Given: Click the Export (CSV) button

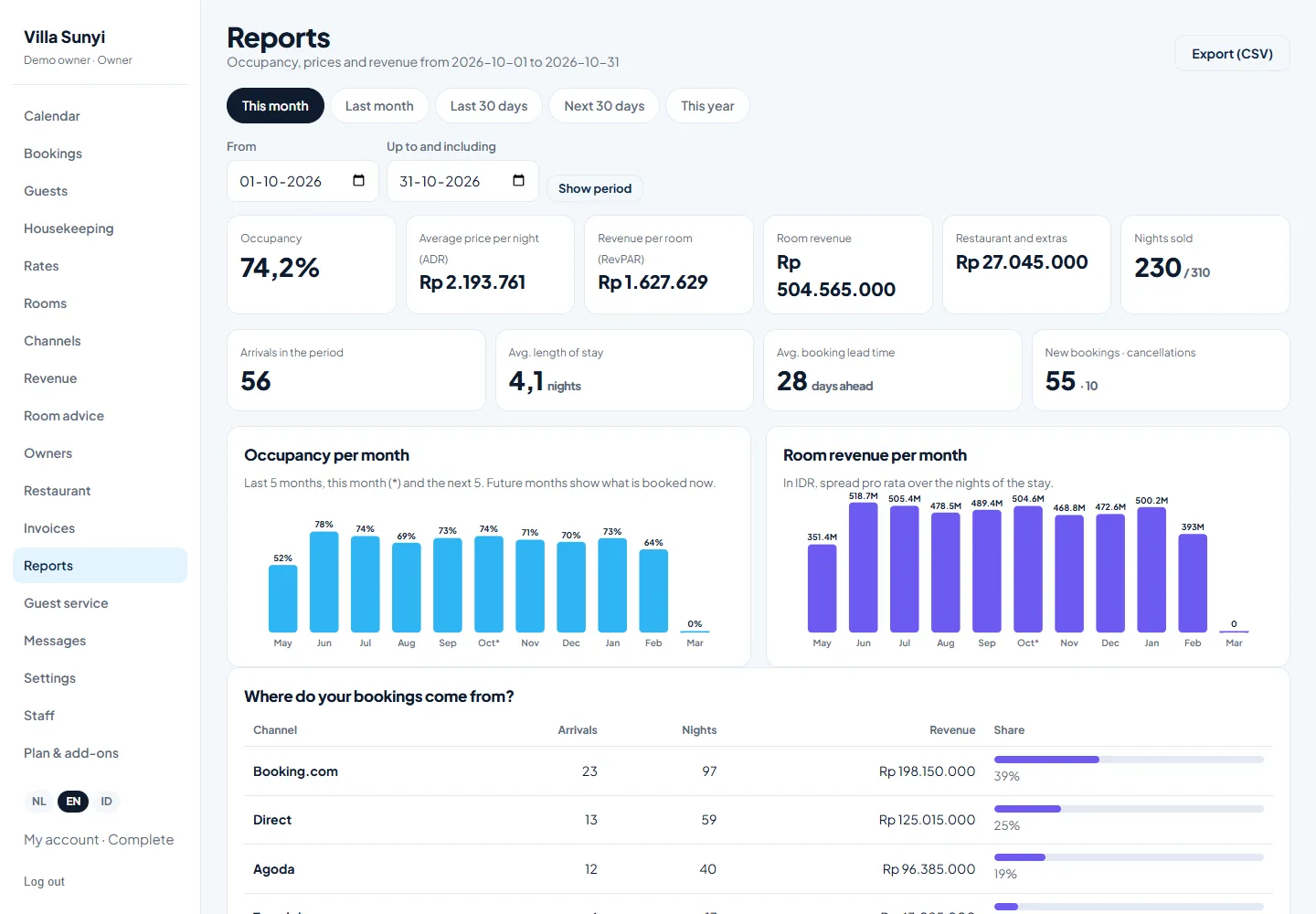Looking at the screenshot, I should coord(1232,54).
